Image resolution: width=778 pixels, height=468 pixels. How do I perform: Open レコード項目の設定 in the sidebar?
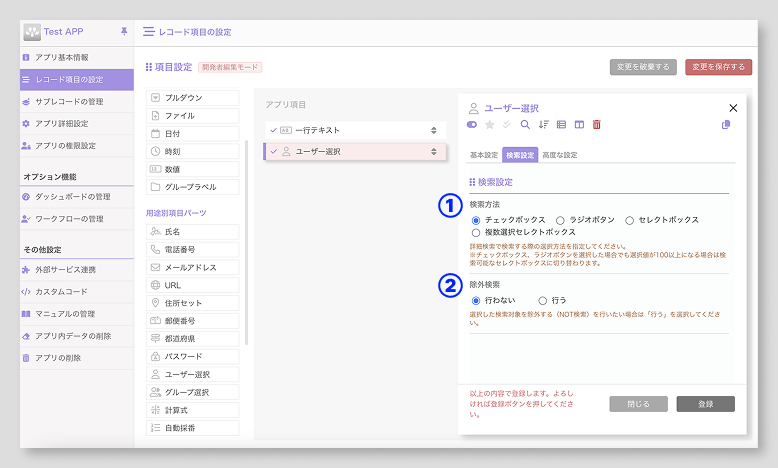tap(77, 79)
